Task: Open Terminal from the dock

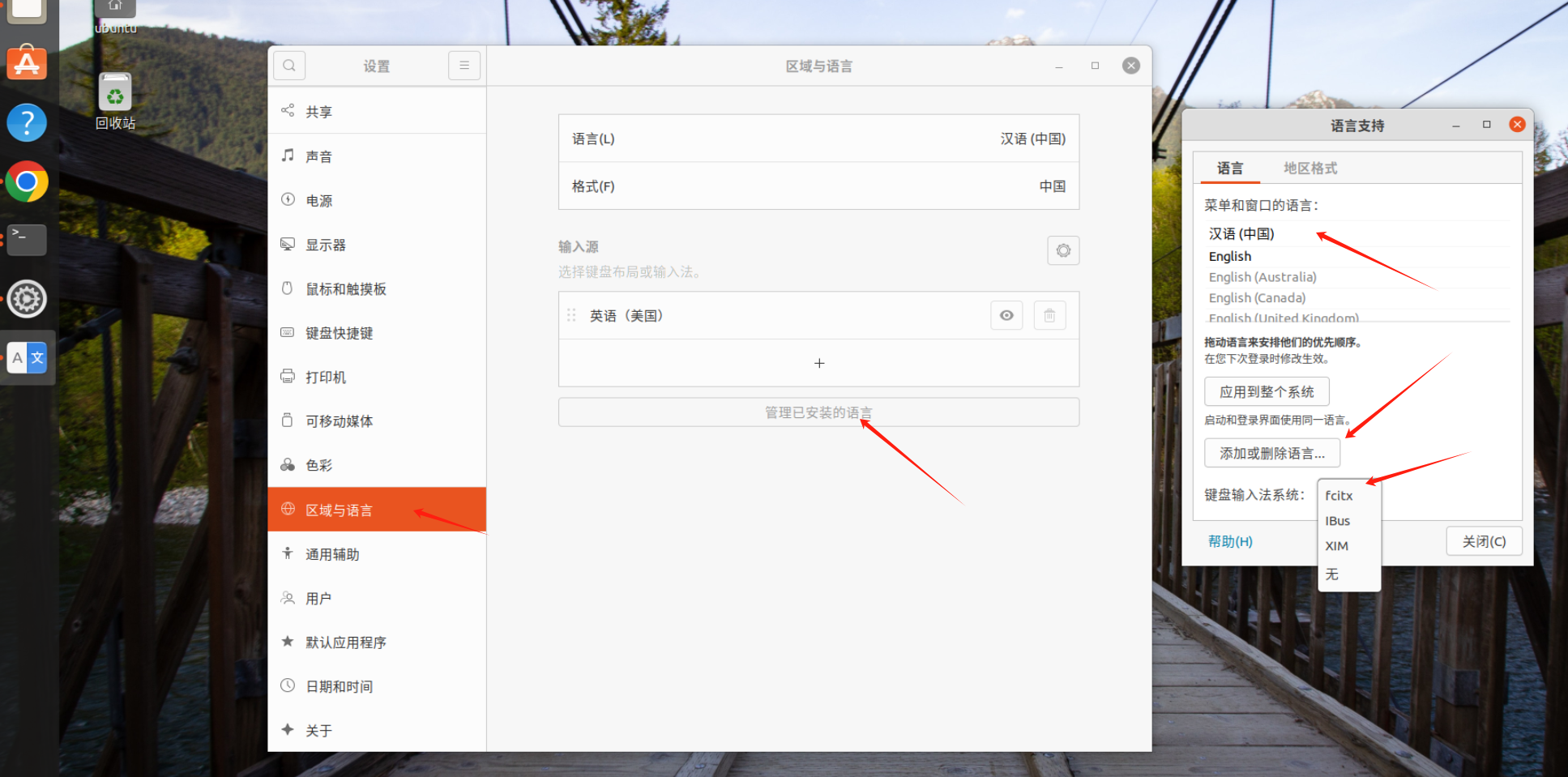Action: coord(27,240)
